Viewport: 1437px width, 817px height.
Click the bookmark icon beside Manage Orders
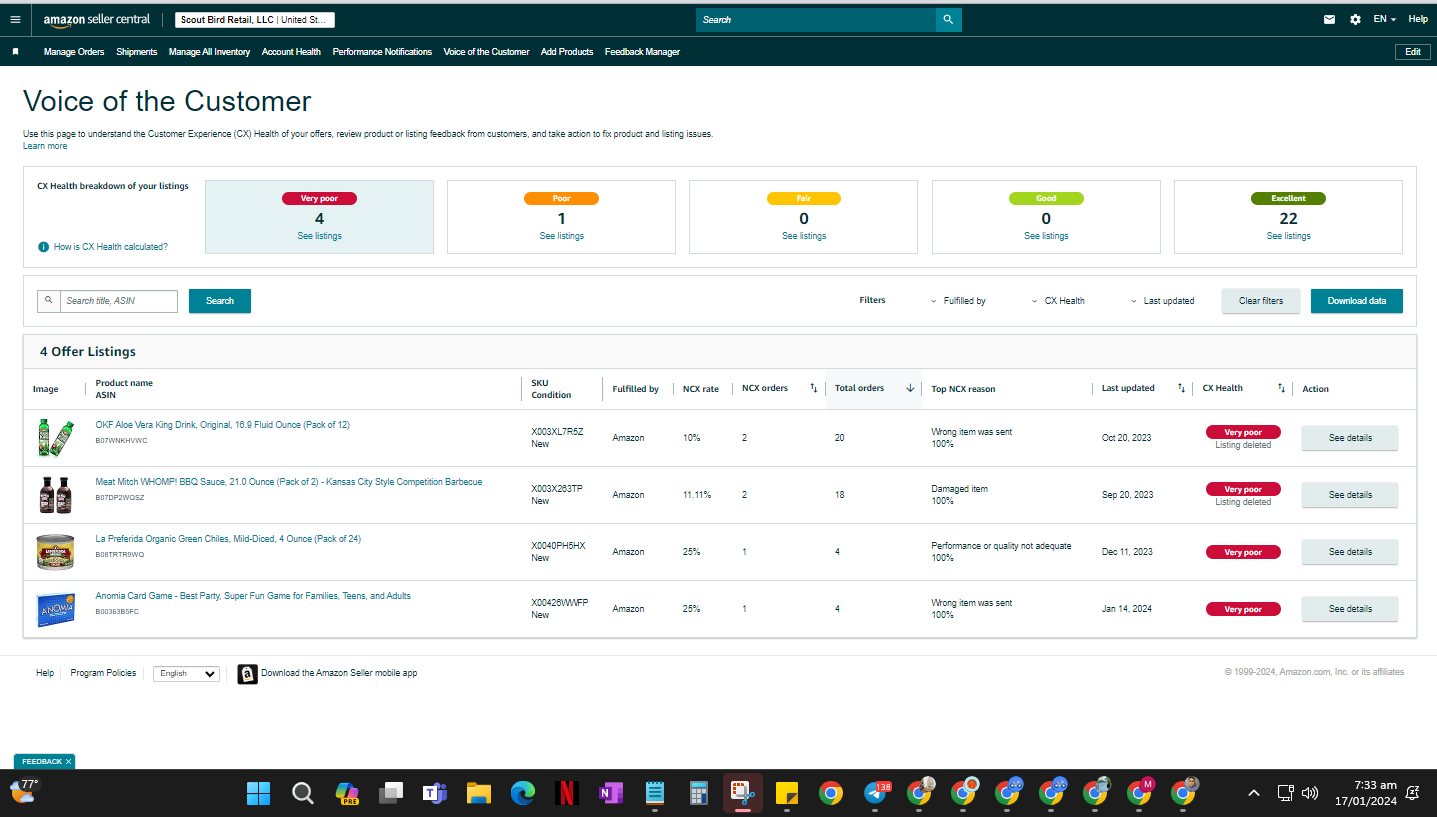pyautogui.click(x=15, y=52)
